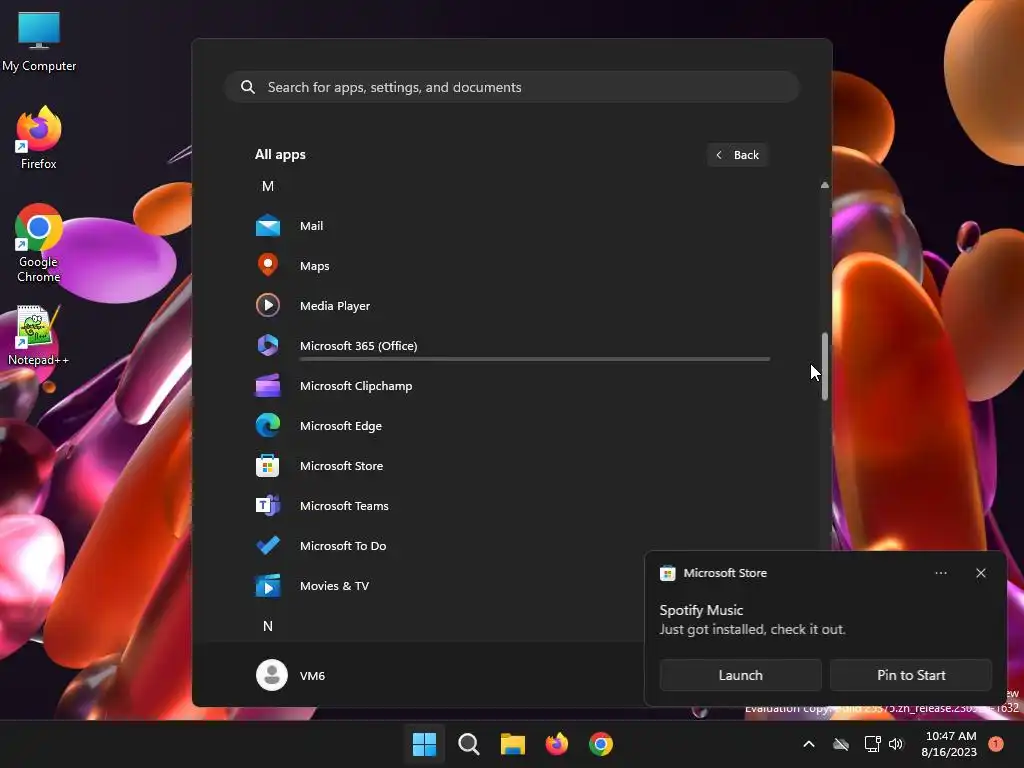
Task: Dismiss the Microsoft Store notification
Action: click(981, 573)
